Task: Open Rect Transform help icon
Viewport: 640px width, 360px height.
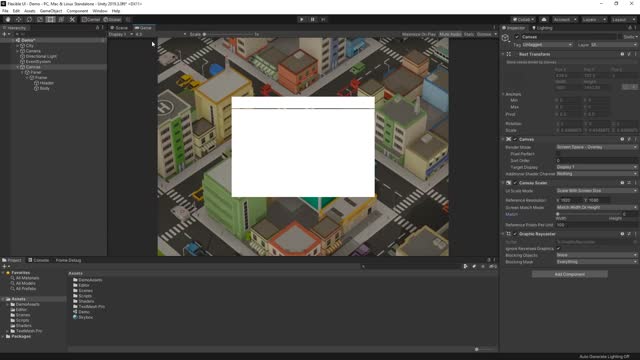Action: (x=622, y=54)
